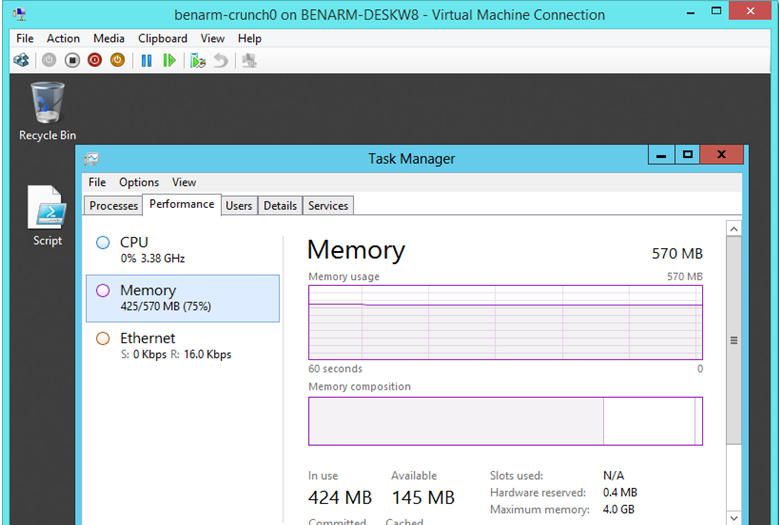The image size is (779, 525).
Task: Go to the Details tab
Action: (280, 205)
